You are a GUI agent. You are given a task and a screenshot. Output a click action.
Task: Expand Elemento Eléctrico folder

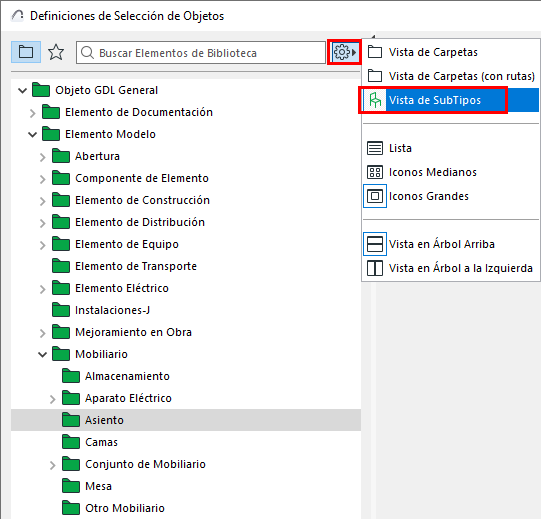(x=42, y=289)
